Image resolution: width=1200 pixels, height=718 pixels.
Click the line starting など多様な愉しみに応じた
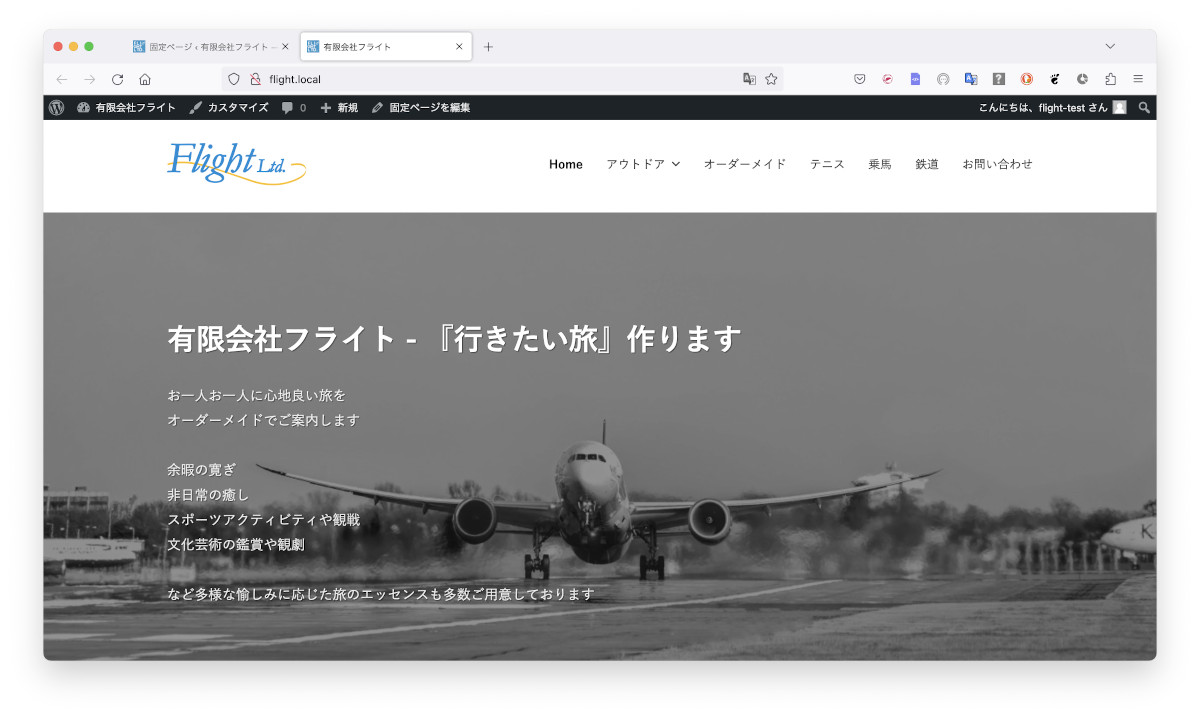(x=381, y=594)
